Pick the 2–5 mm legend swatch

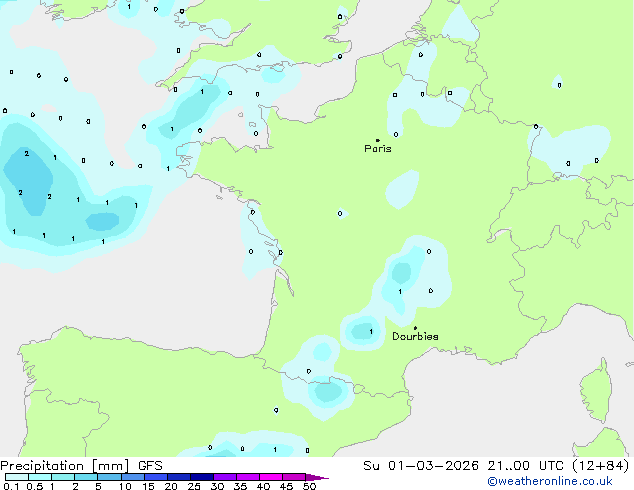click(x=86, y=477)
